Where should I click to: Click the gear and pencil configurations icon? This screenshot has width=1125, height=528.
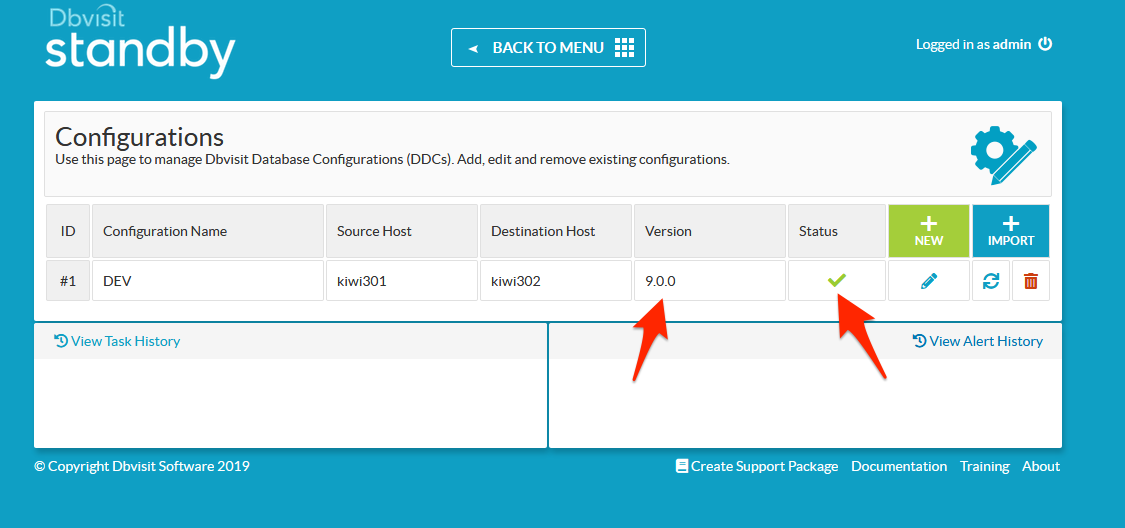[1003, 155]
